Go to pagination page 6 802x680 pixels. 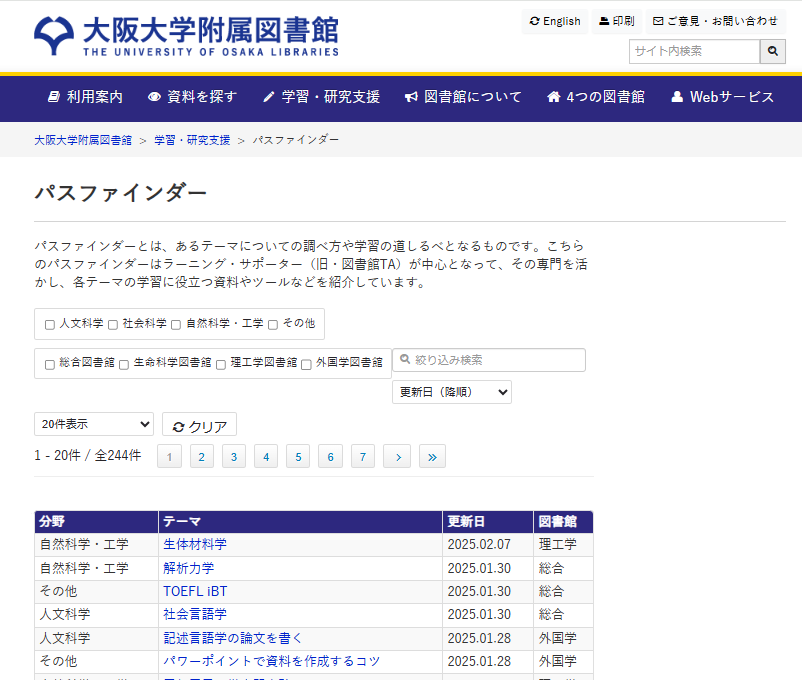pos(330,456)
